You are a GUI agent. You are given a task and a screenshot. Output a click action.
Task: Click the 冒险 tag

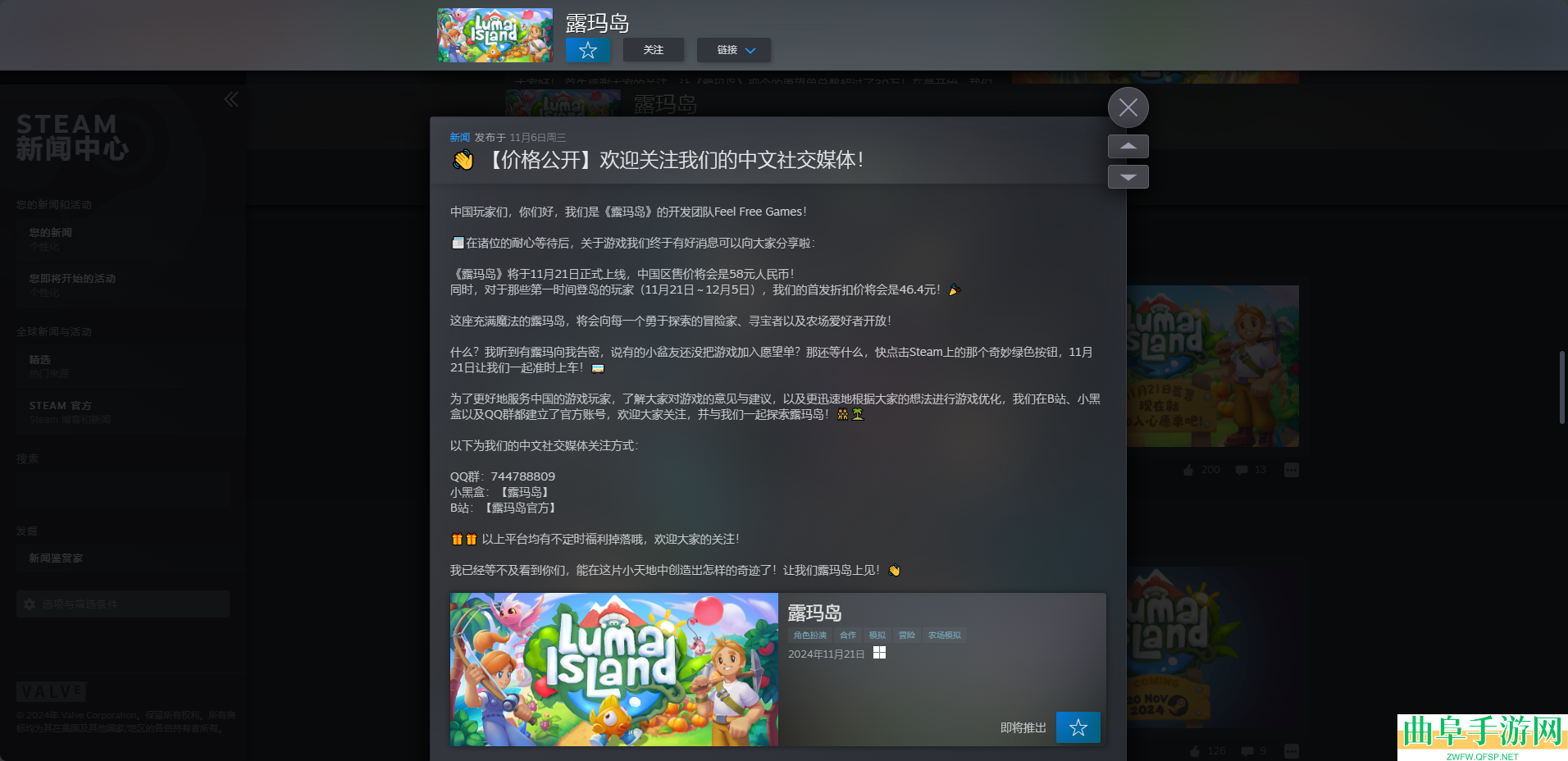pos(907,636)
